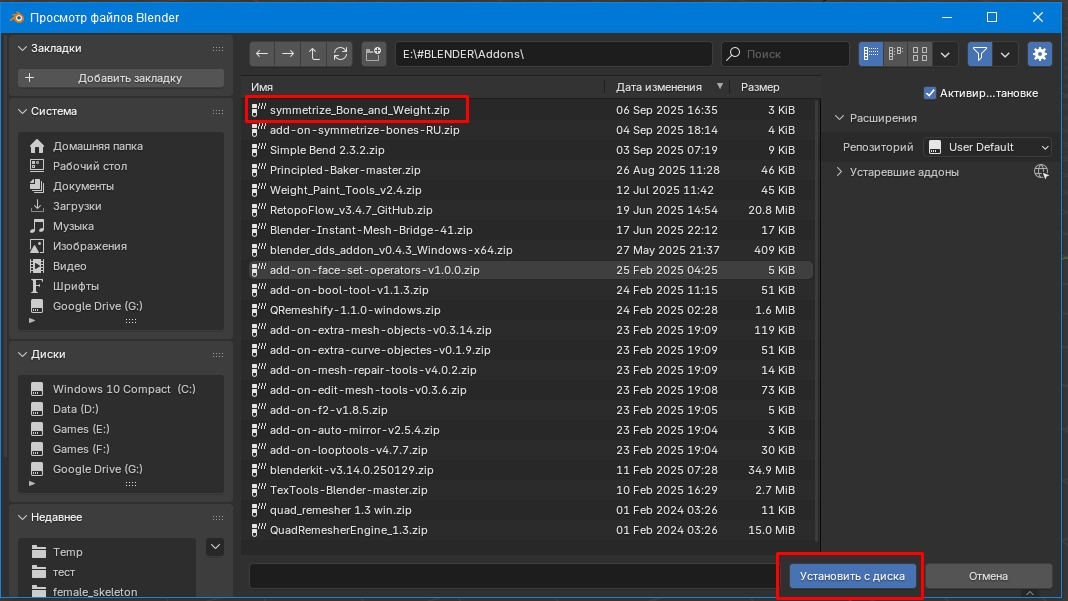Switch to thumbnail display mode
Image resolution: width=1068 pixels, height=601 pixels.
pos(920,54)
